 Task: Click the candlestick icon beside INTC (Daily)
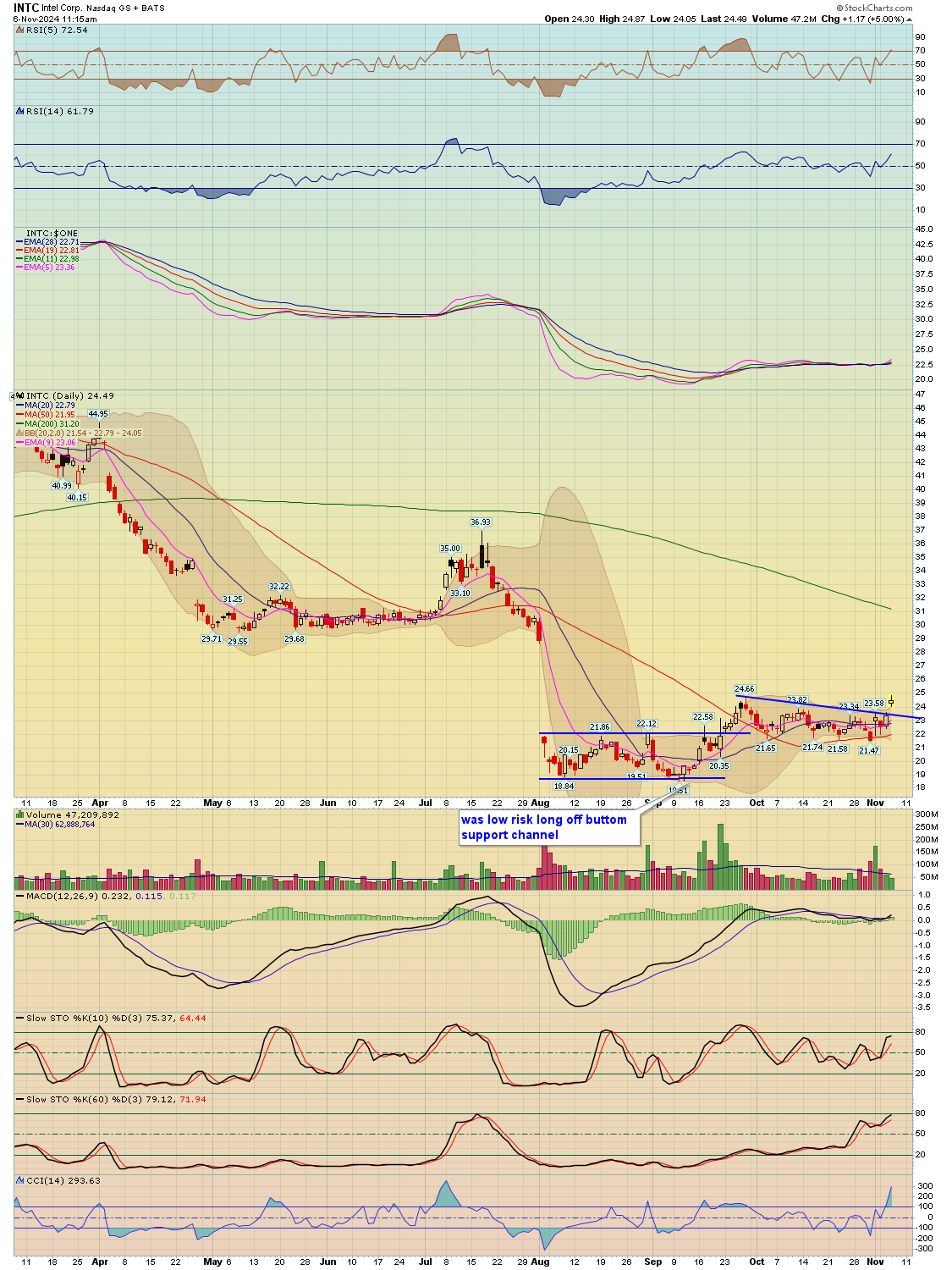pyautogui.click(x=21, y=396)
